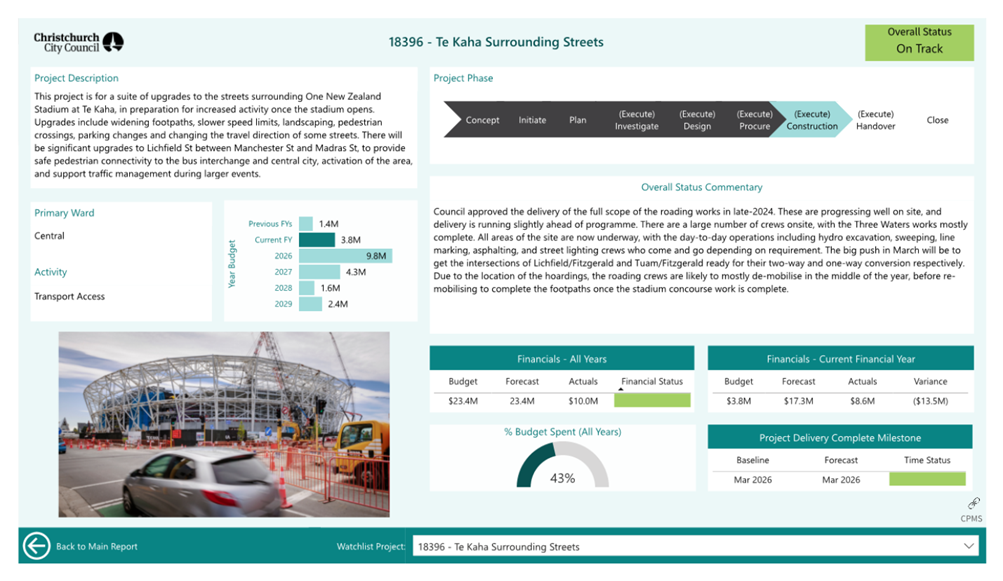1003x581 pixels.
Task: Click the Previous FYs 1.4M bar
Action: click(x=306, y=224)
